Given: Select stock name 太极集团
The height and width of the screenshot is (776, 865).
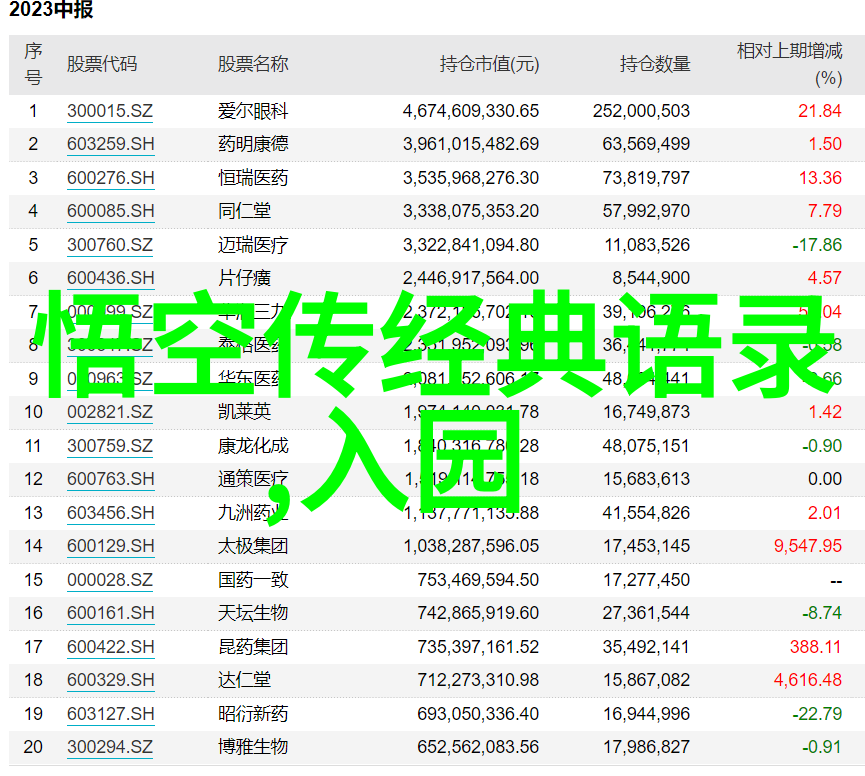Looking at the screenshot, I should (x=253, y=546).
